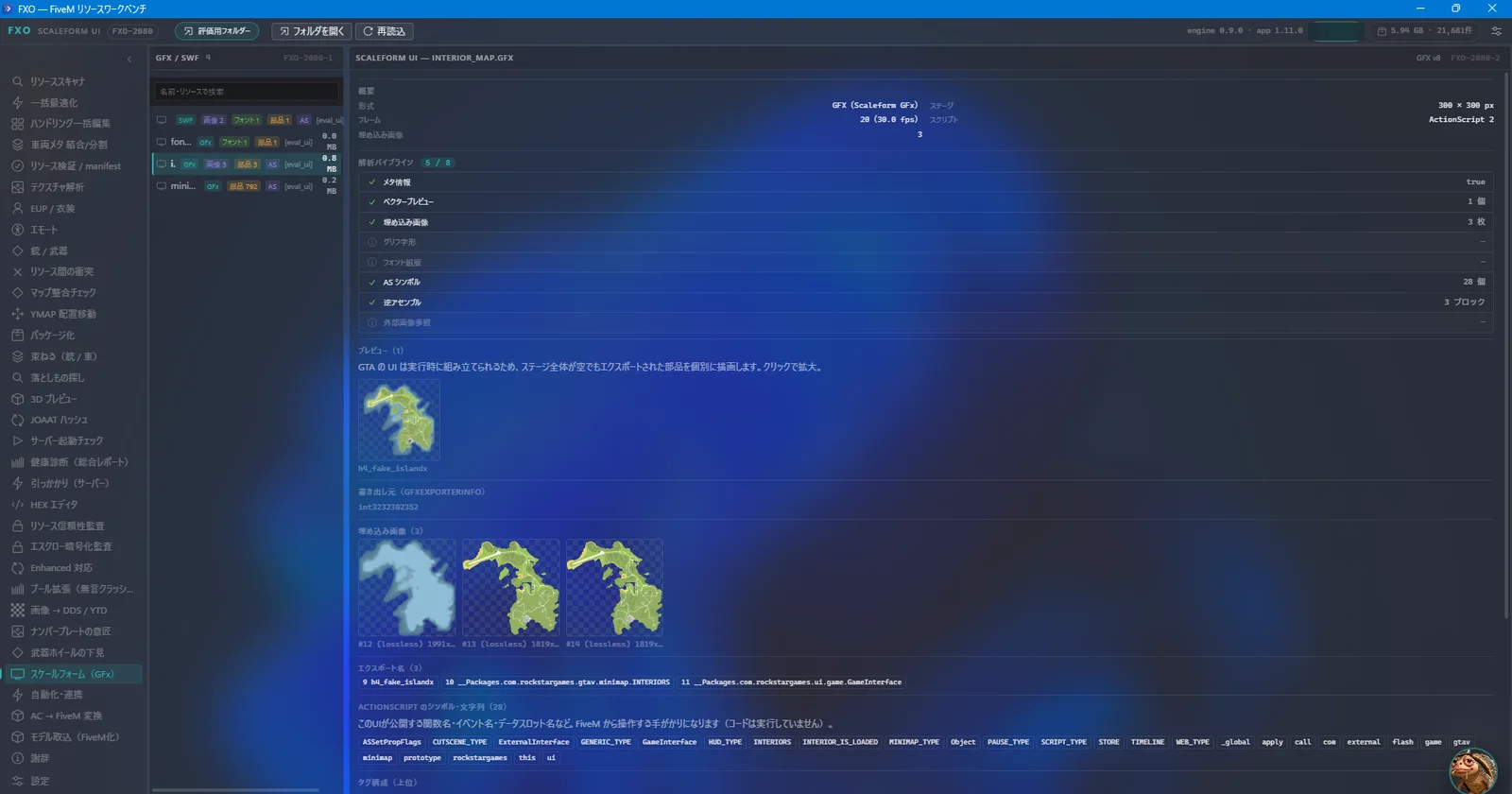The width and height of the screenshot is (1512, 794).
Task: Select the AS シンボル pipeline row
Action: pos(926,282)
